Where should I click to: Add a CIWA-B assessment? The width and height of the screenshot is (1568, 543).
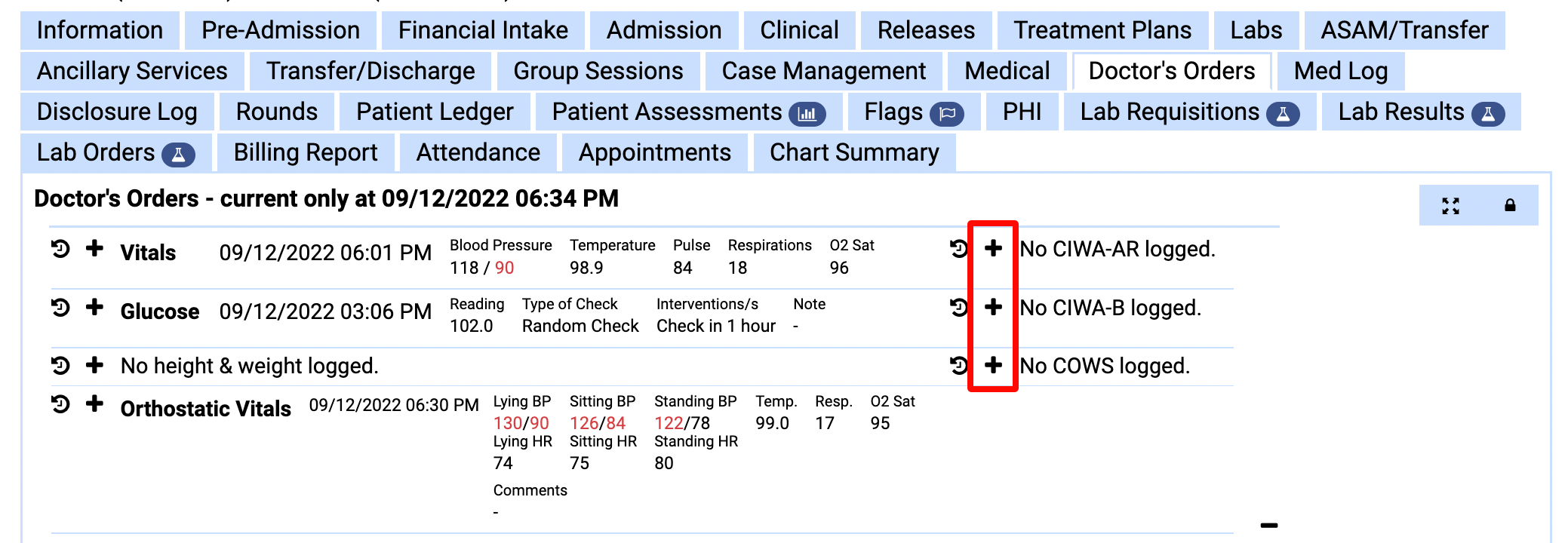[993, 307]
